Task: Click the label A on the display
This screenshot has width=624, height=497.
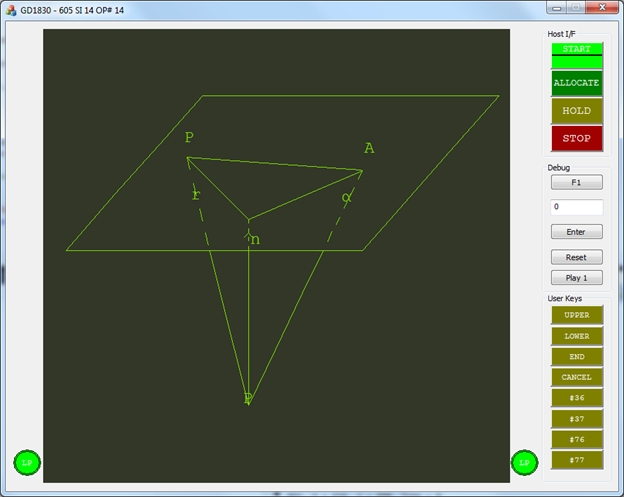Action: tap(369, 148)
